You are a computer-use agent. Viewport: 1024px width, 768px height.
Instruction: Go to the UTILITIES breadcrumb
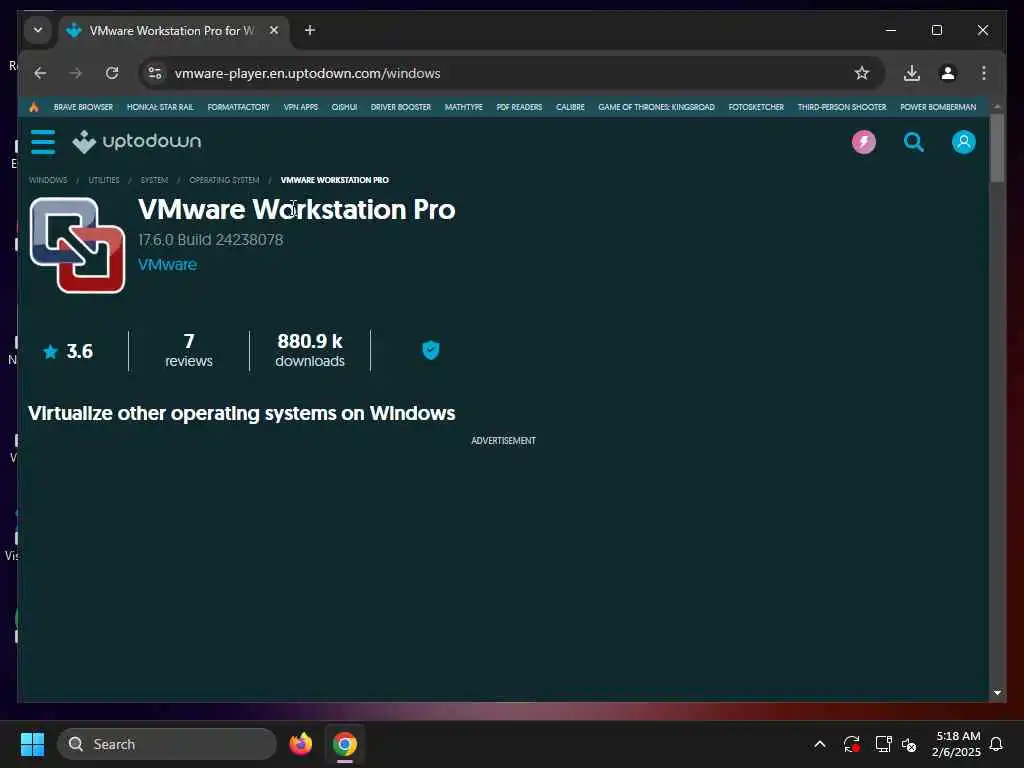click(104, 180)
